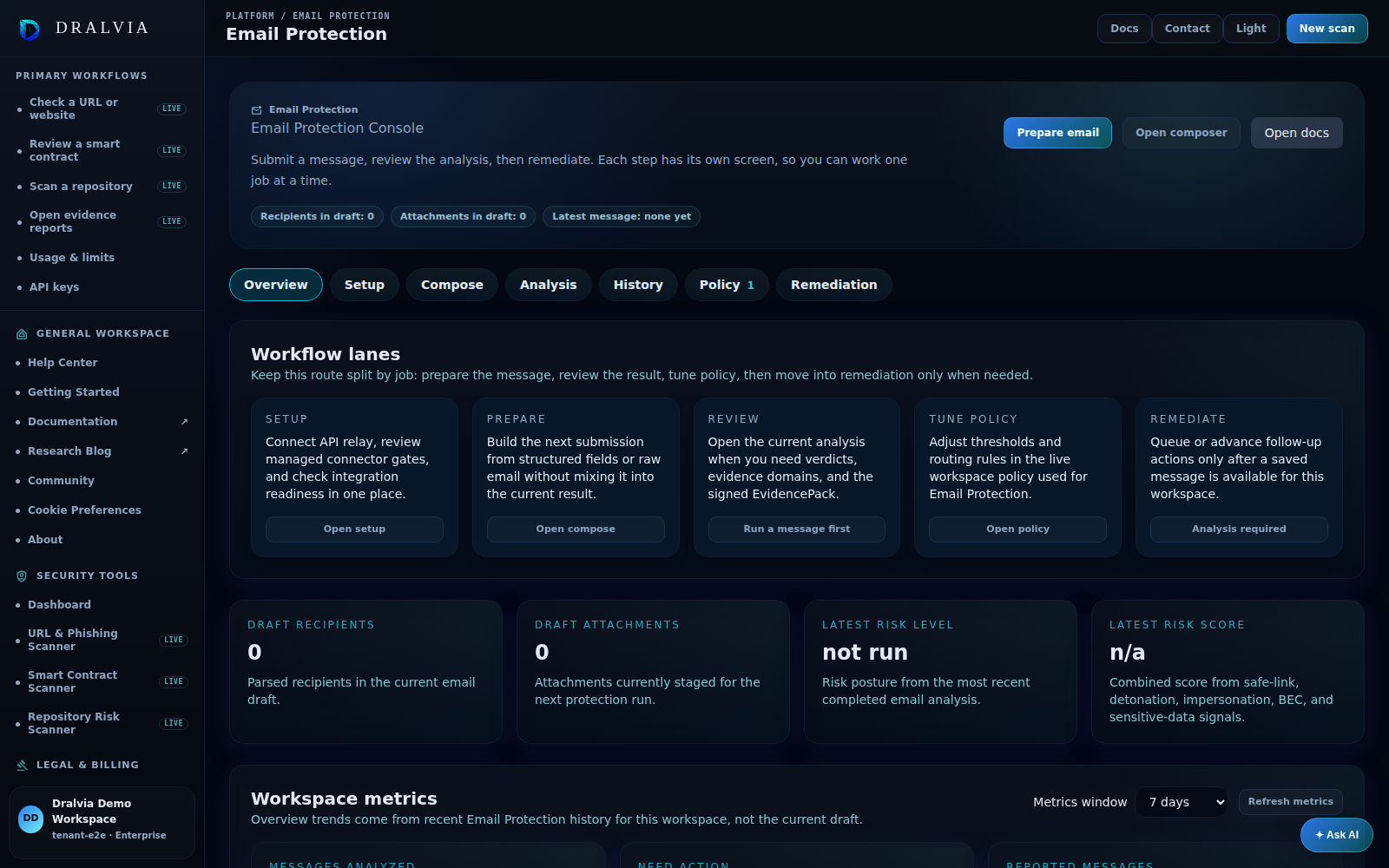This screenshot has height=868, width=1389.
Task: Click Open policy in Tune Policy lane
Action: (x=1017, y=529)
